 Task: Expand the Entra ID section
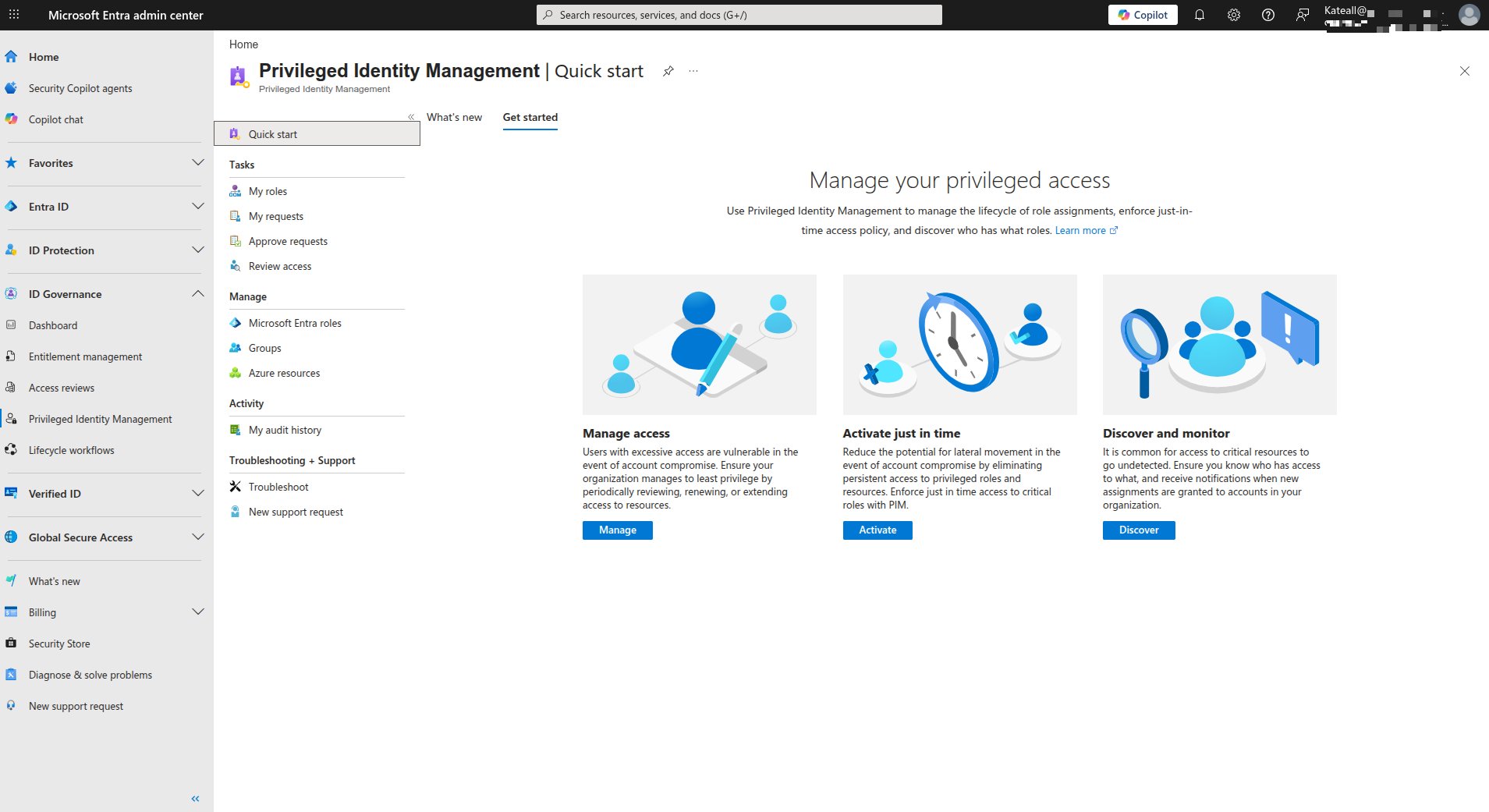[x=198, y=207]
